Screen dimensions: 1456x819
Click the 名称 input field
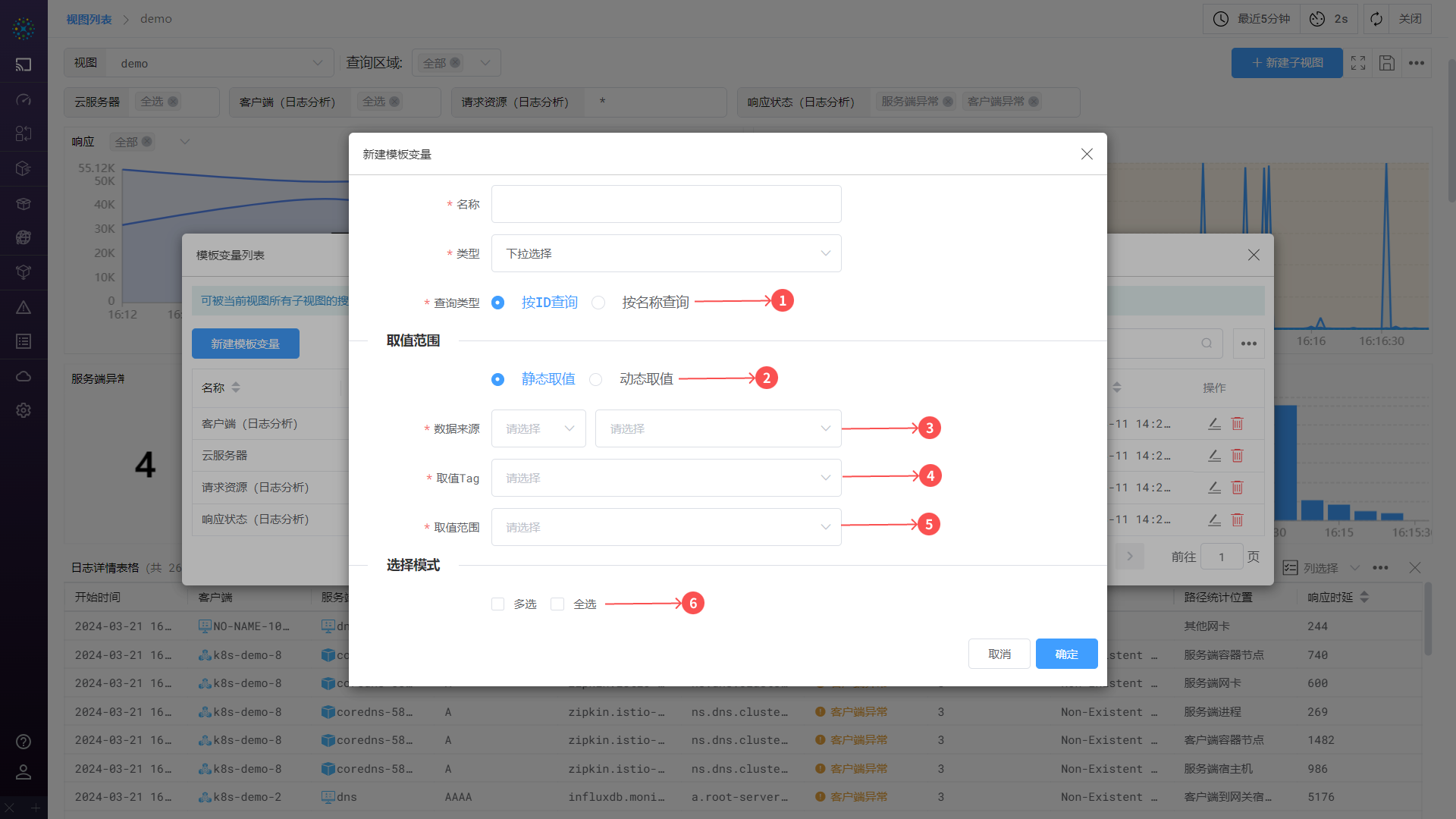click(x=666, y=204)
